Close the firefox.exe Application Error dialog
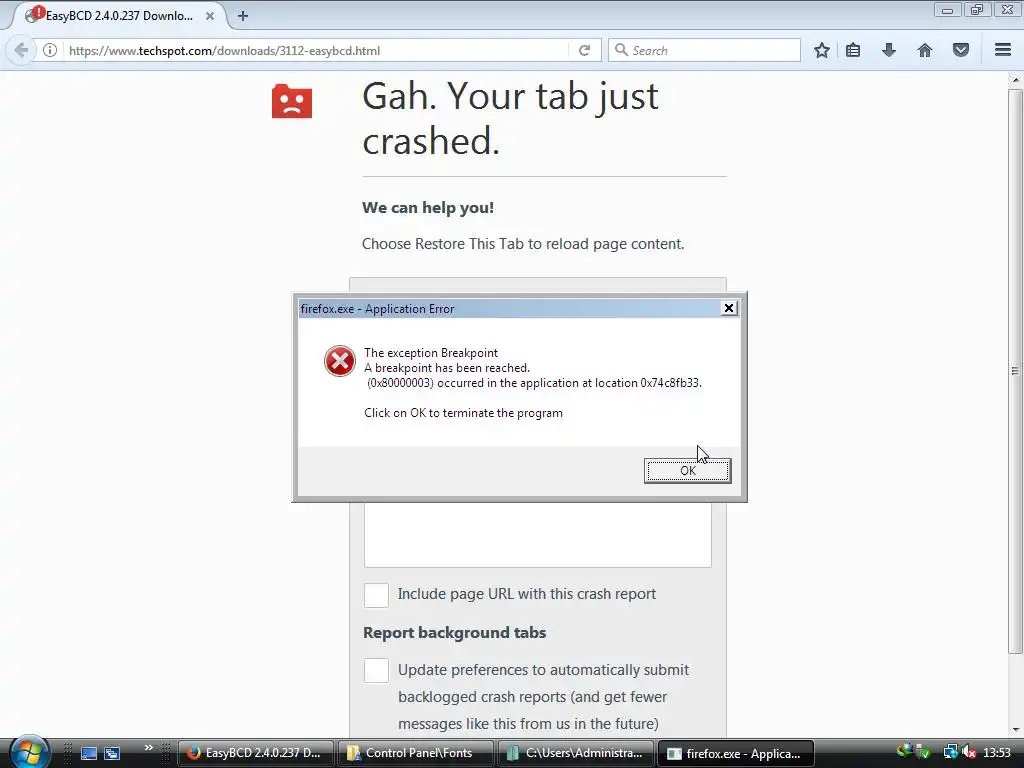 point(729,308)
